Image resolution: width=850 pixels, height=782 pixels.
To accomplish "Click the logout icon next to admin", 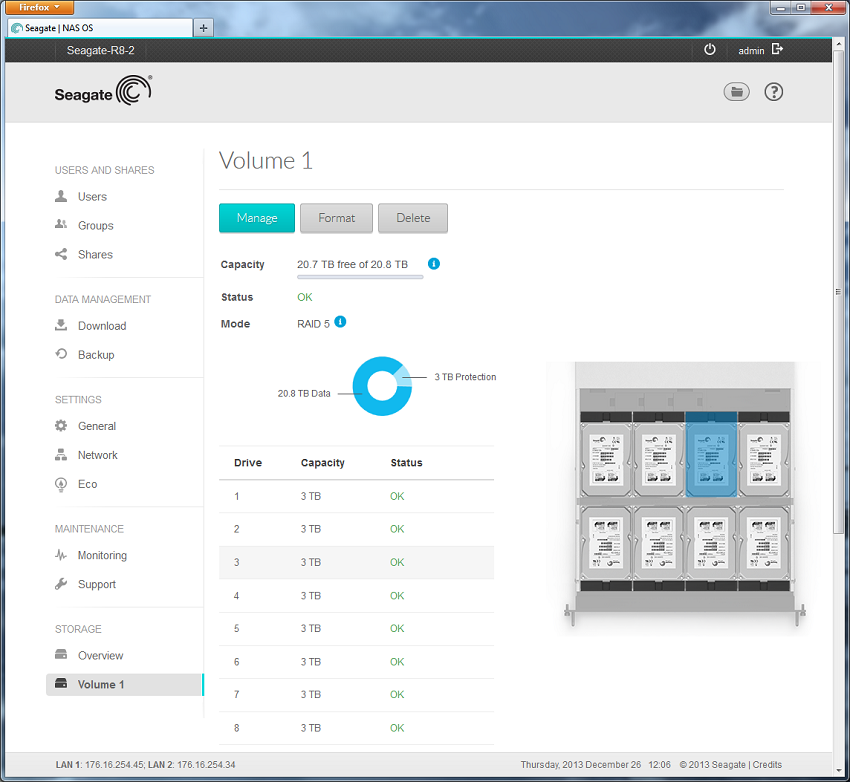I will pos(777,49).
